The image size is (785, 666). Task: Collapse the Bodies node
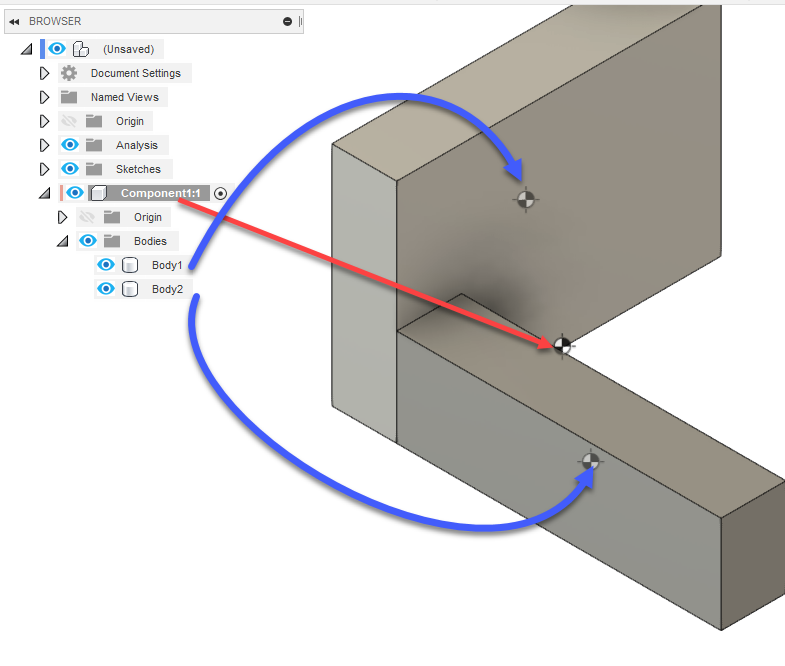click(x=63, y=241)
